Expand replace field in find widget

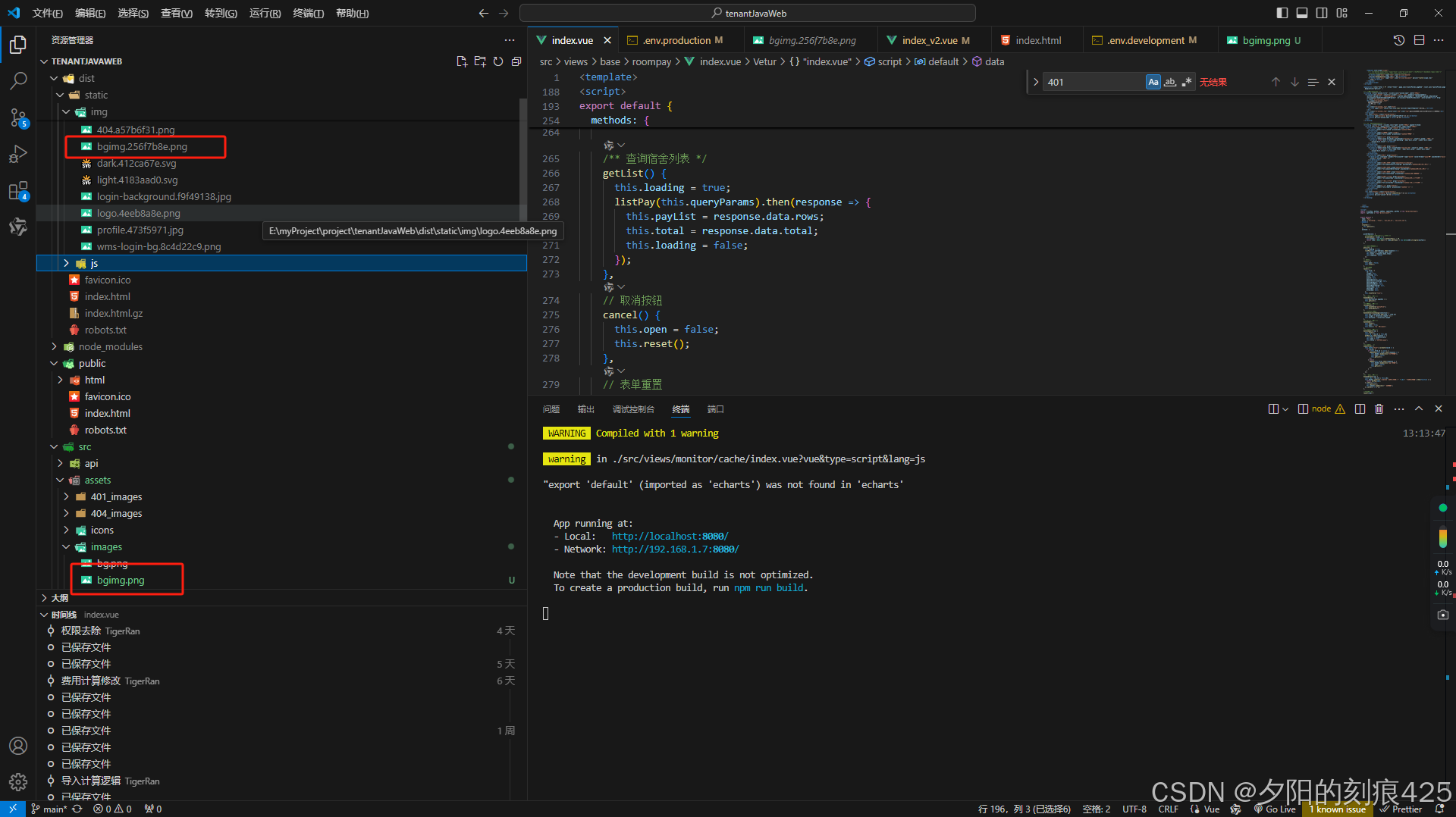tap(1036, 82)
